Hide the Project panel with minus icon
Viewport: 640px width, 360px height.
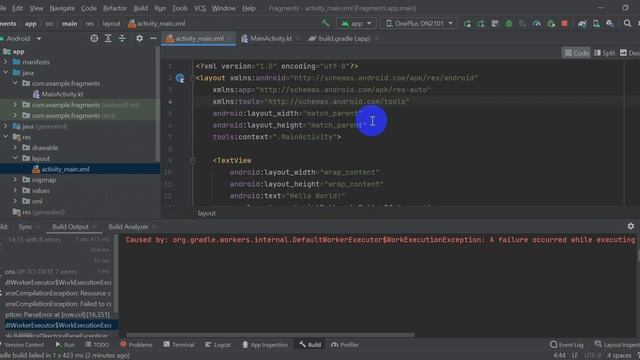point(153,38)
